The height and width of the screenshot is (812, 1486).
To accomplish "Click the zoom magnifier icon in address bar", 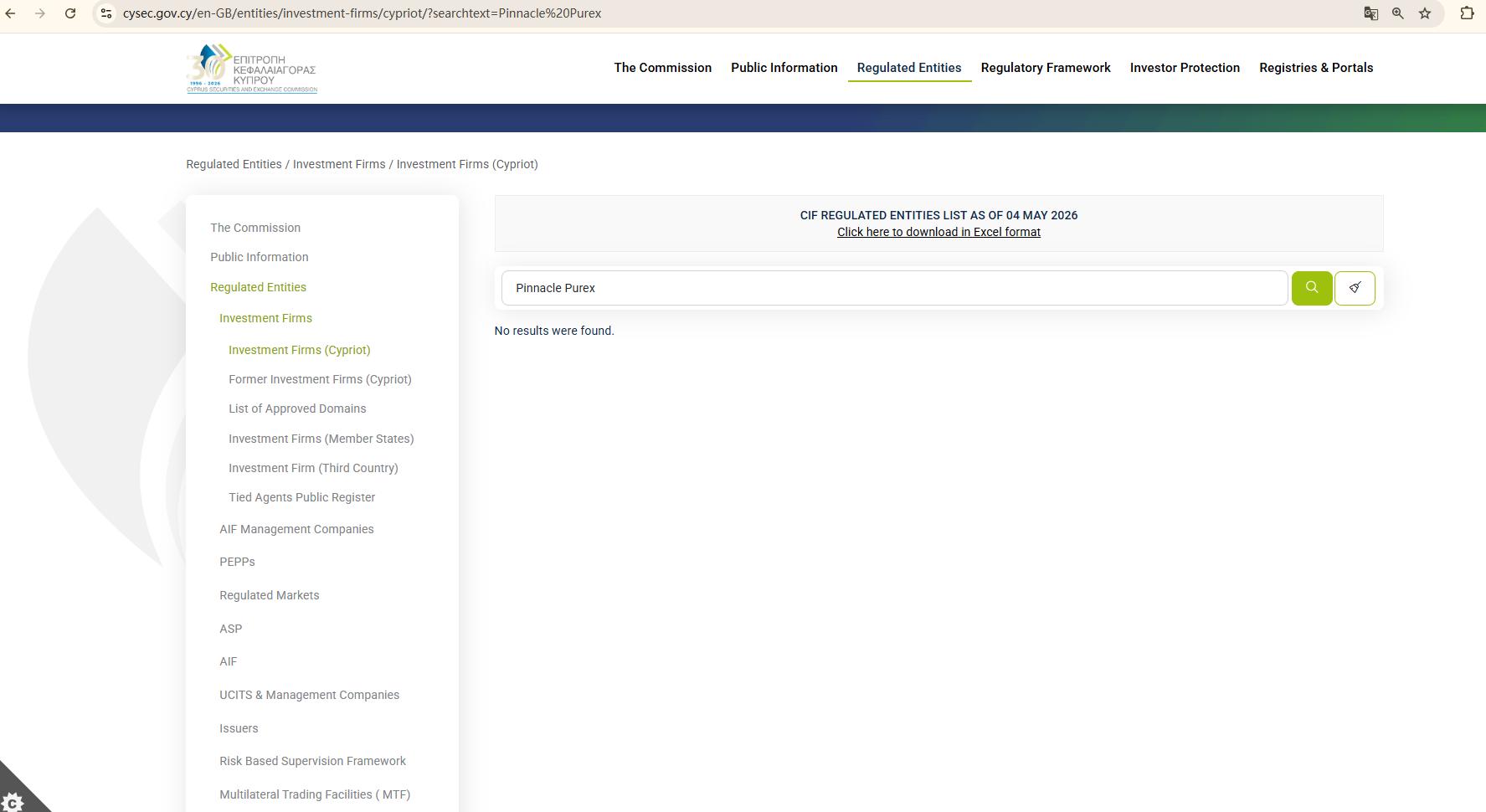I will [x=1397, y=13].
